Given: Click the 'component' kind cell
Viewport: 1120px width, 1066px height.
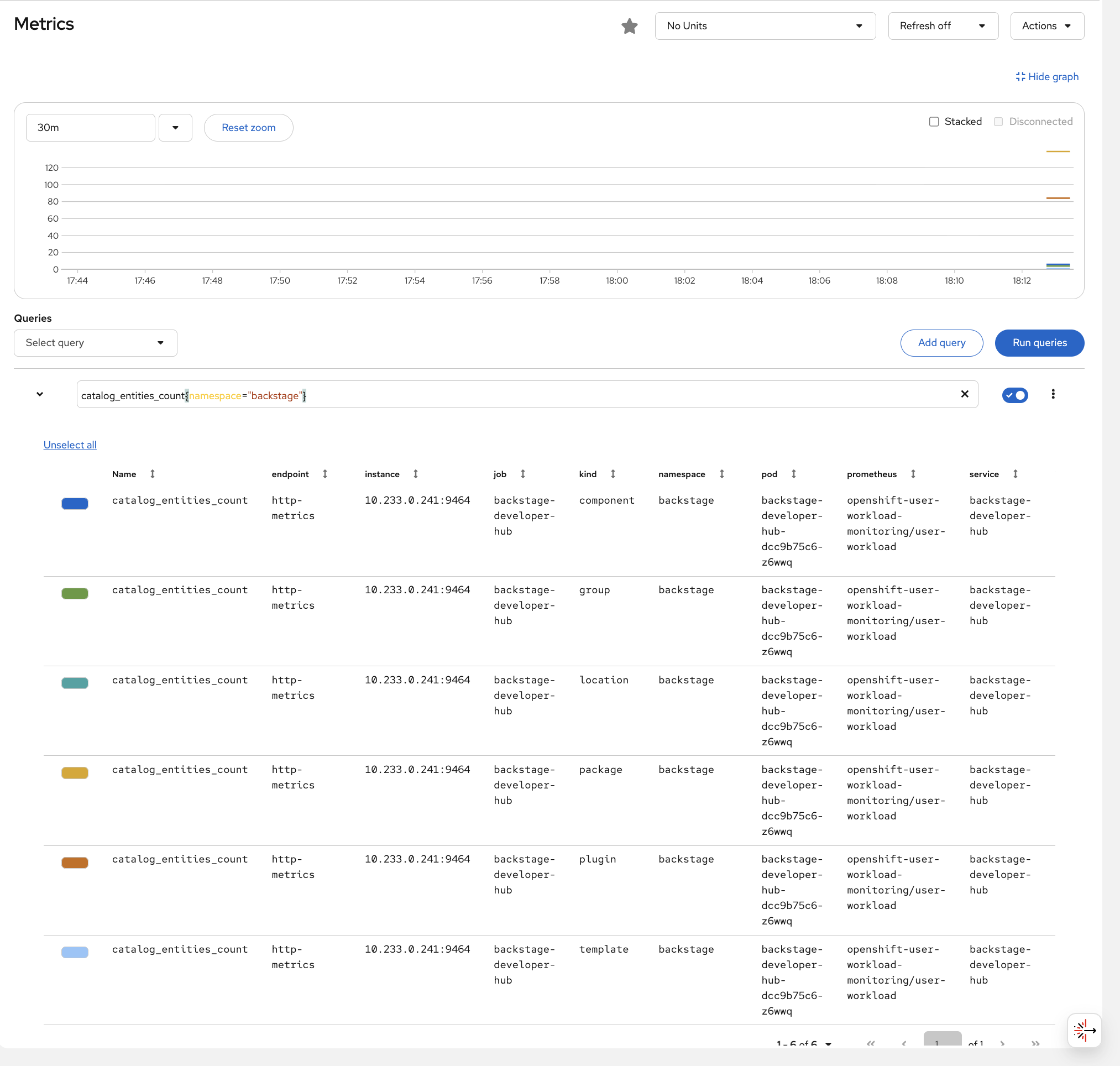Looking at the screenshot, I should point(606,500).
